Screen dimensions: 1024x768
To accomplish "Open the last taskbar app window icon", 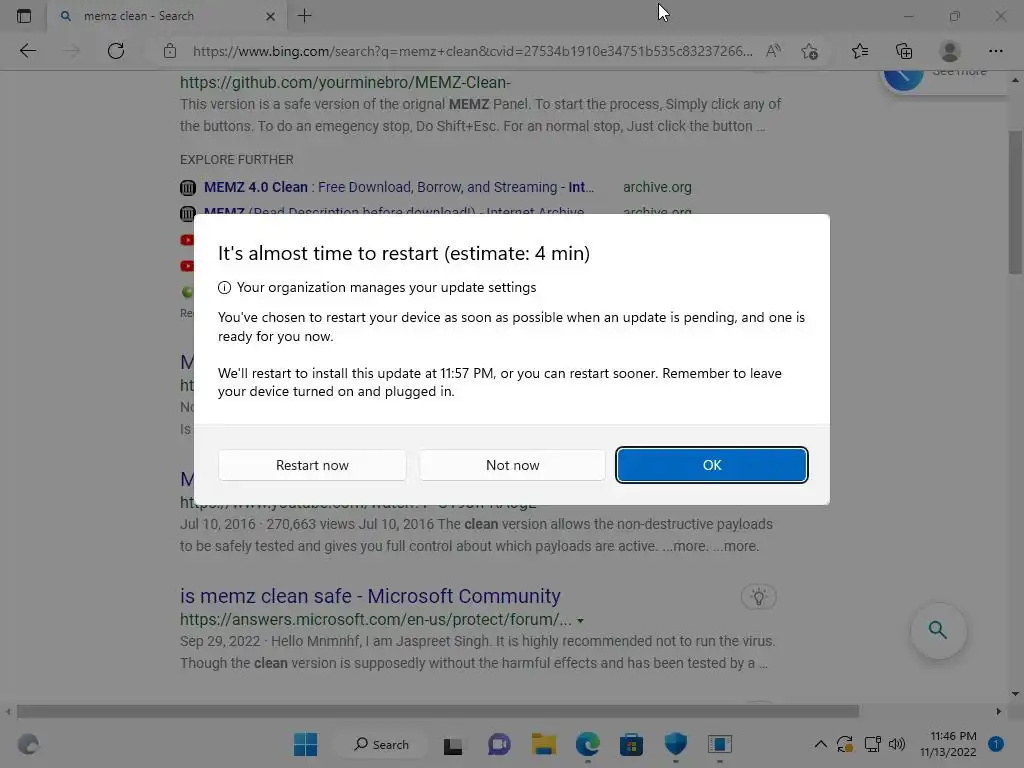I will (x=720, y=744).
